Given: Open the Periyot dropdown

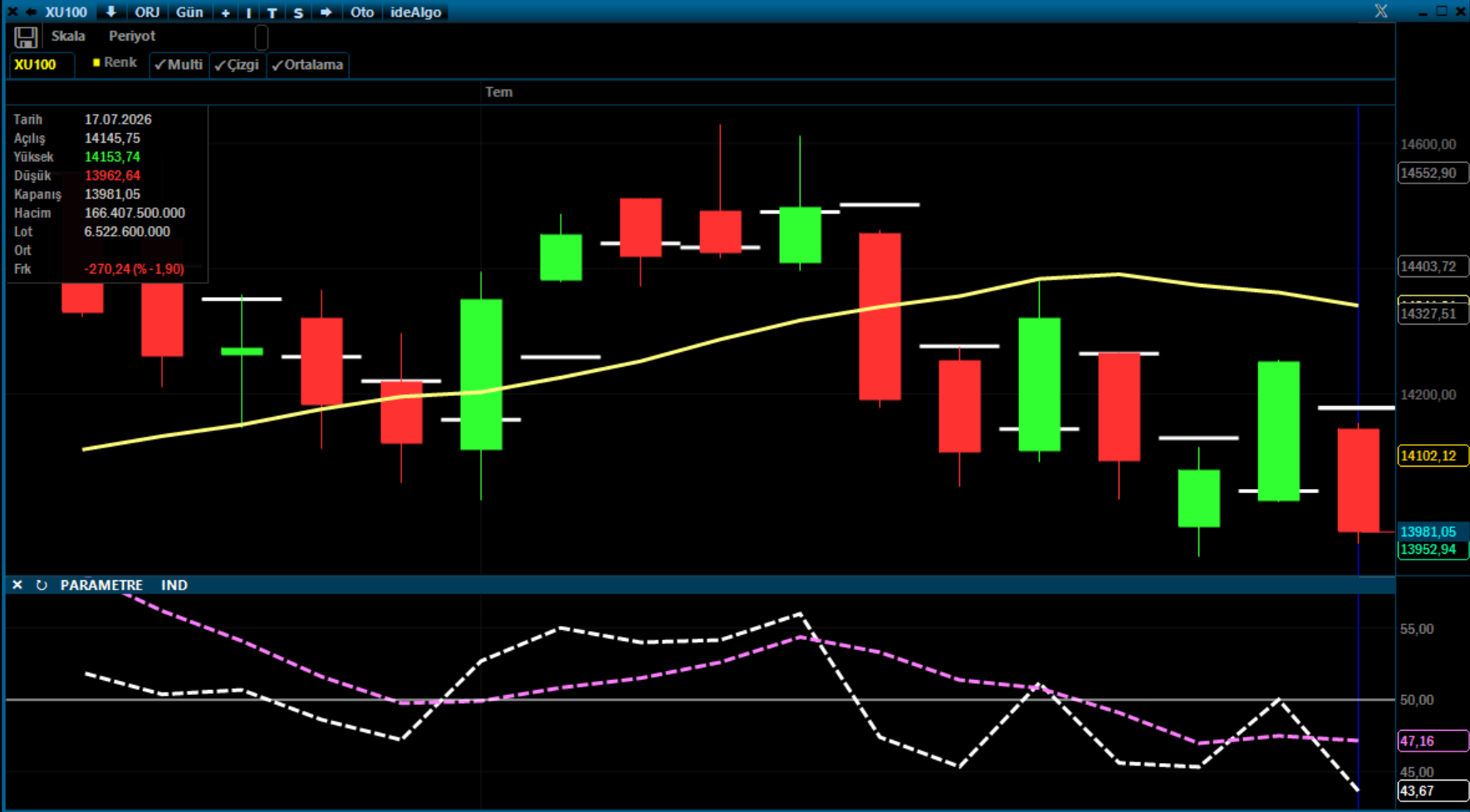Looking at the screenshot, I should point(132,36).
